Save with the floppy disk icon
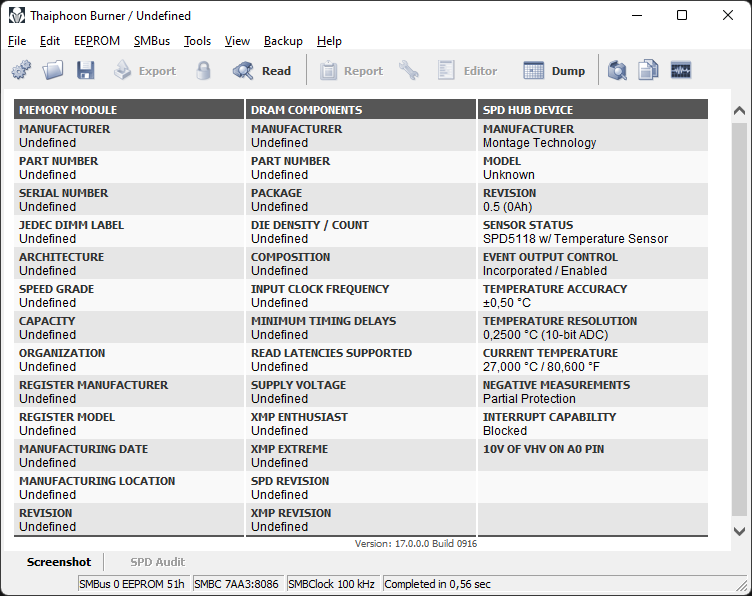The width and height of the screenshot is (752, 596). 85,70
